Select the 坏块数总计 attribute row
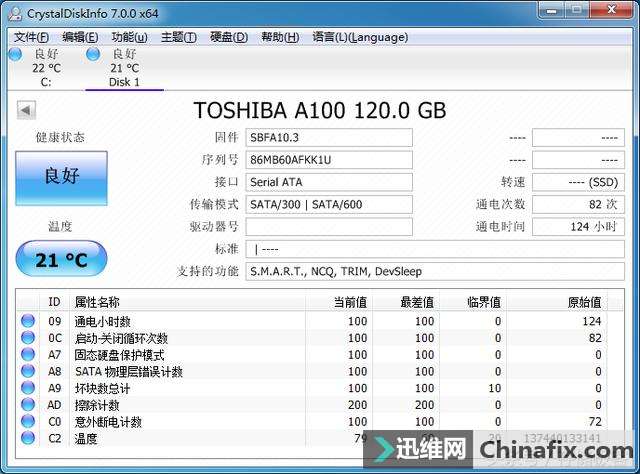This screenshot has width=640, height=474. click(x=312, y=388)
